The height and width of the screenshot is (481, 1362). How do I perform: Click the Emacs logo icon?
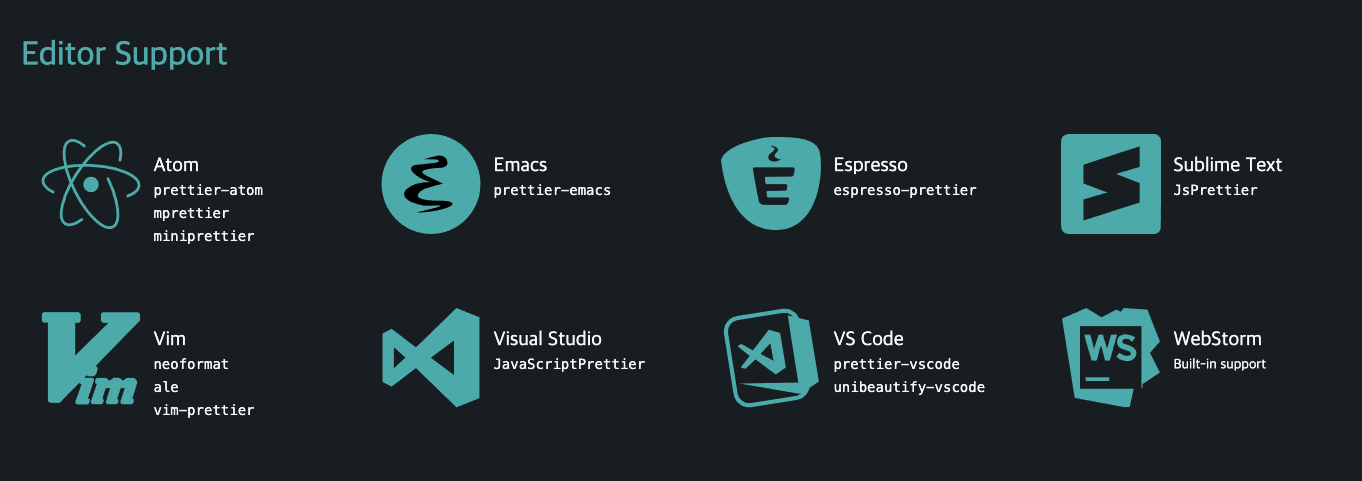coord(431,184)
